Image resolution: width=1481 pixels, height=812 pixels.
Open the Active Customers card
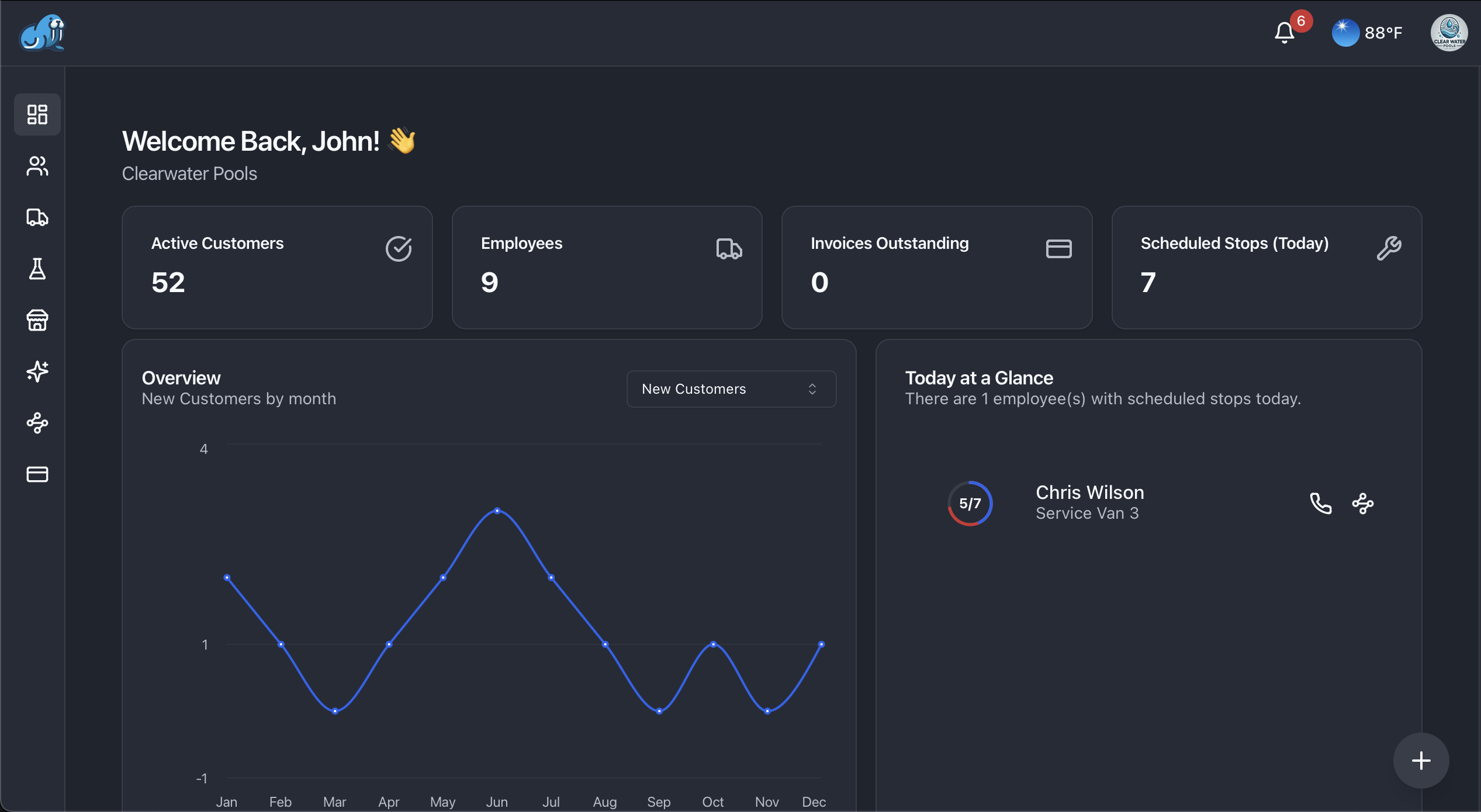[277, 268]
